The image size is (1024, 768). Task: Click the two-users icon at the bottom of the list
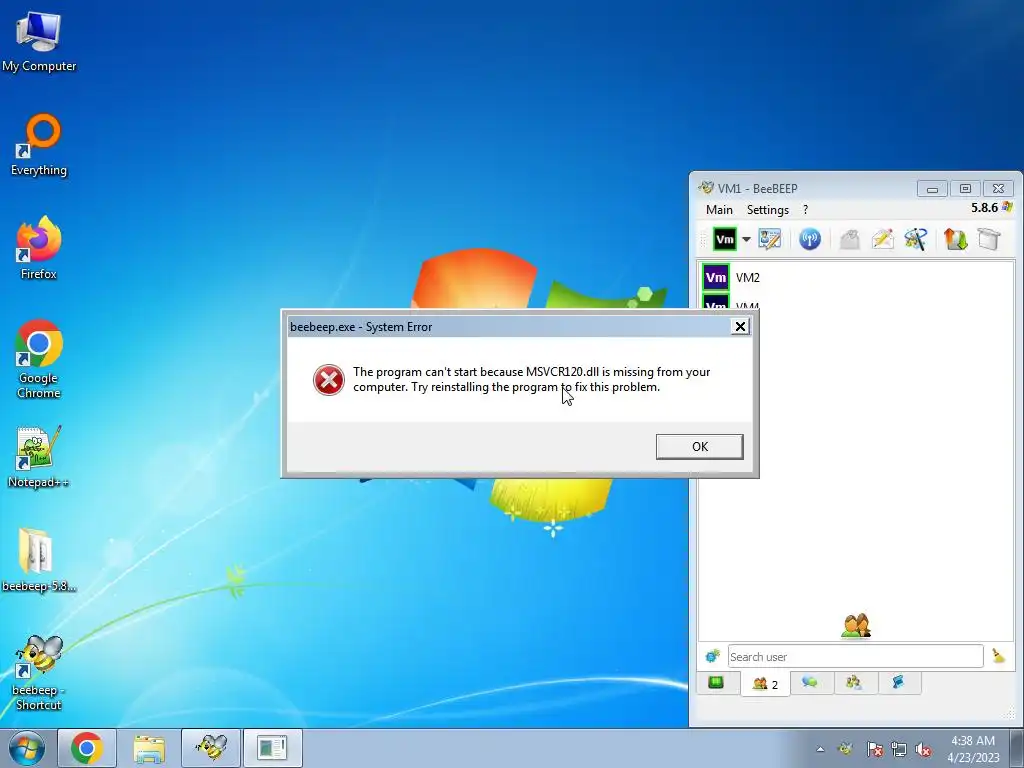coord(856,626)
